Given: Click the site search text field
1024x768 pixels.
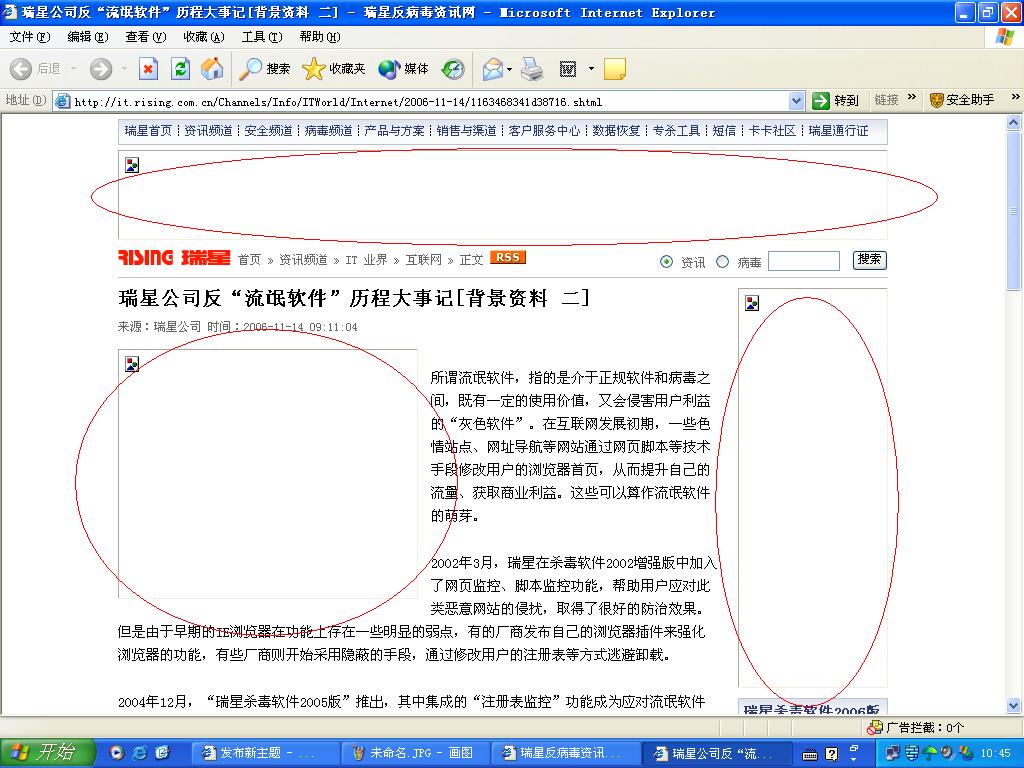Looking at the screenshot, I should tap(804, 261).
